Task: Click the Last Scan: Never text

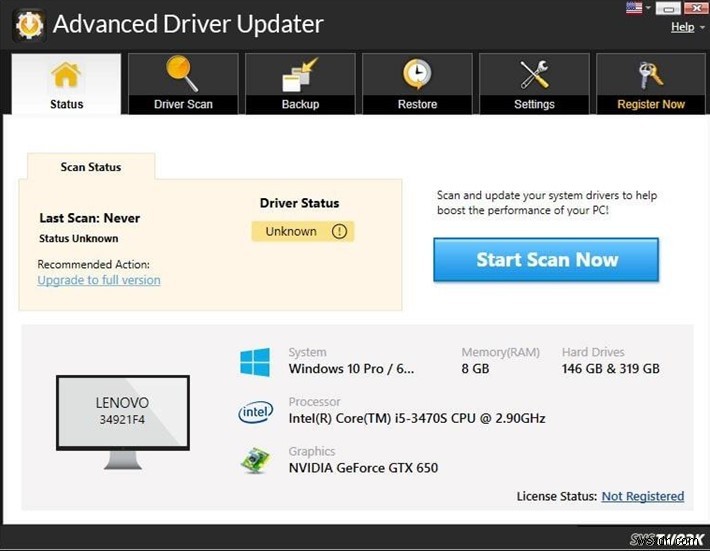Action: 90,218
